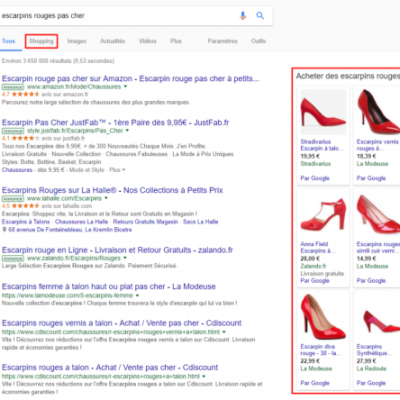This screenshot has width=400, height=400.
Task: Click the 28,00 € price of Anna Field shoe
Action: click(x=310, y=258)
